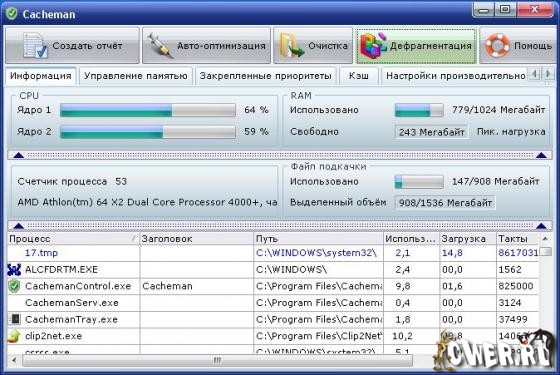The height and width of the screenshot is (375, 560).
Task: Start Авто-оптимизация
Action: (206, 46)
